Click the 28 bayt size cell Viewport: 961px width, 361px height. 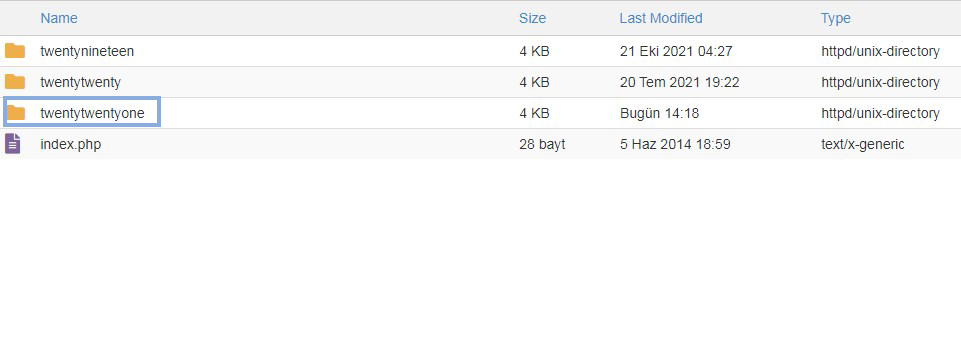click(x=542, y=145)
